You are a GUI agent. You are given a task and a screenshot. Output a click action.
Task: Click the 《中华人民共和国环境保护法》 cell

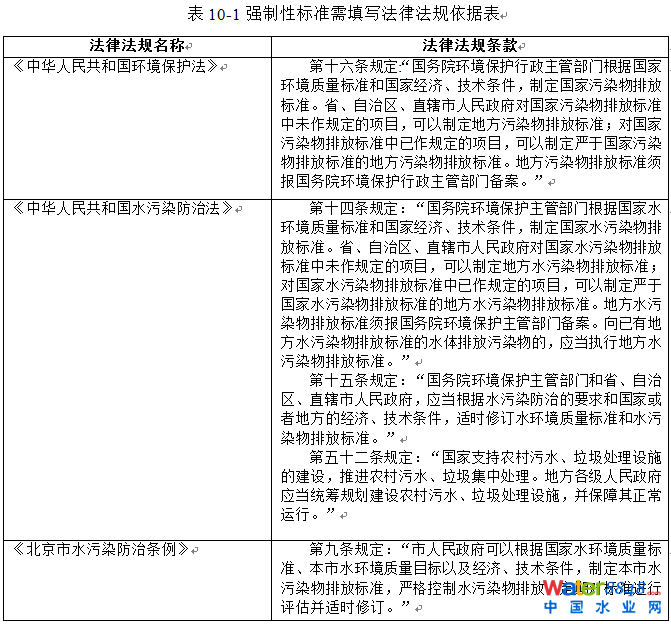tap(118, 65)
